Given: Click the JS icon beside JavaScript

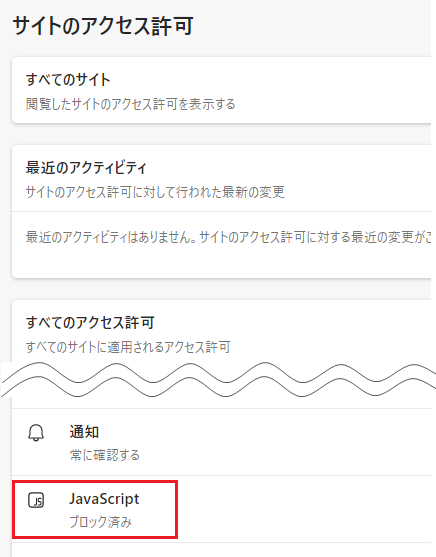Looking at the screenshot, I should 36,500.
